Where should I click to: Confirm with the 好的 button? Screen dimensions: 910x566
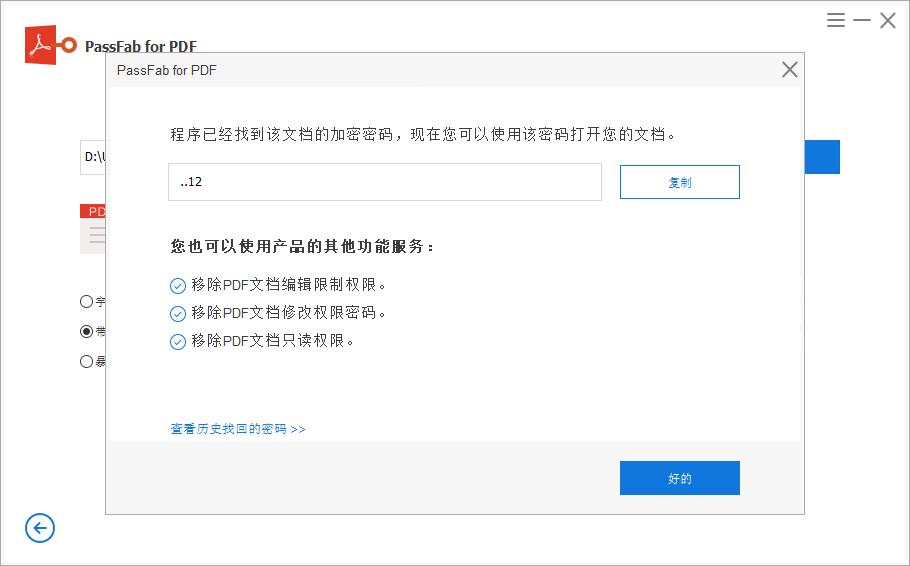(x=680, y=478)
